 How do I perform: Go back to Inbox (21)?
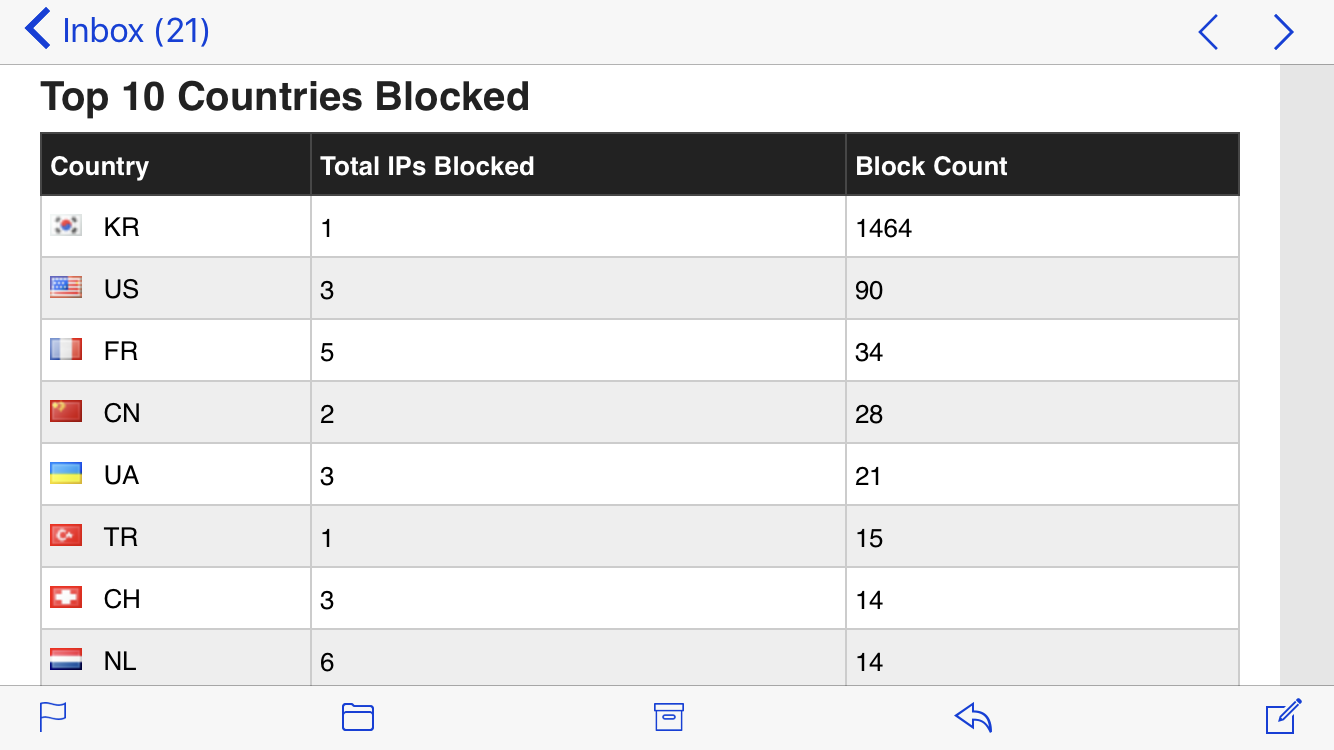pos(117,30)
